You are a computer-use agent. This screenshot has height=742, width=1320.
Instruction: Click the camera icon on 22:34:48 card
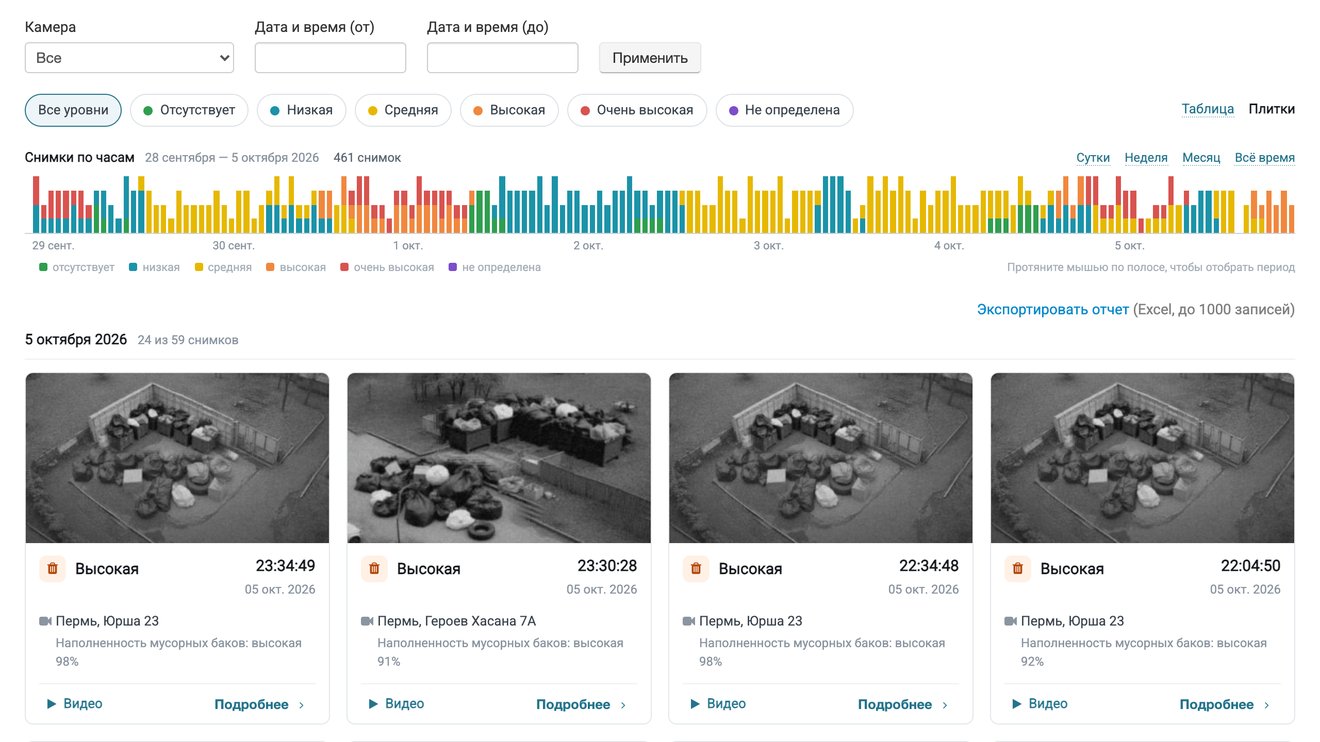coord(689,621)
